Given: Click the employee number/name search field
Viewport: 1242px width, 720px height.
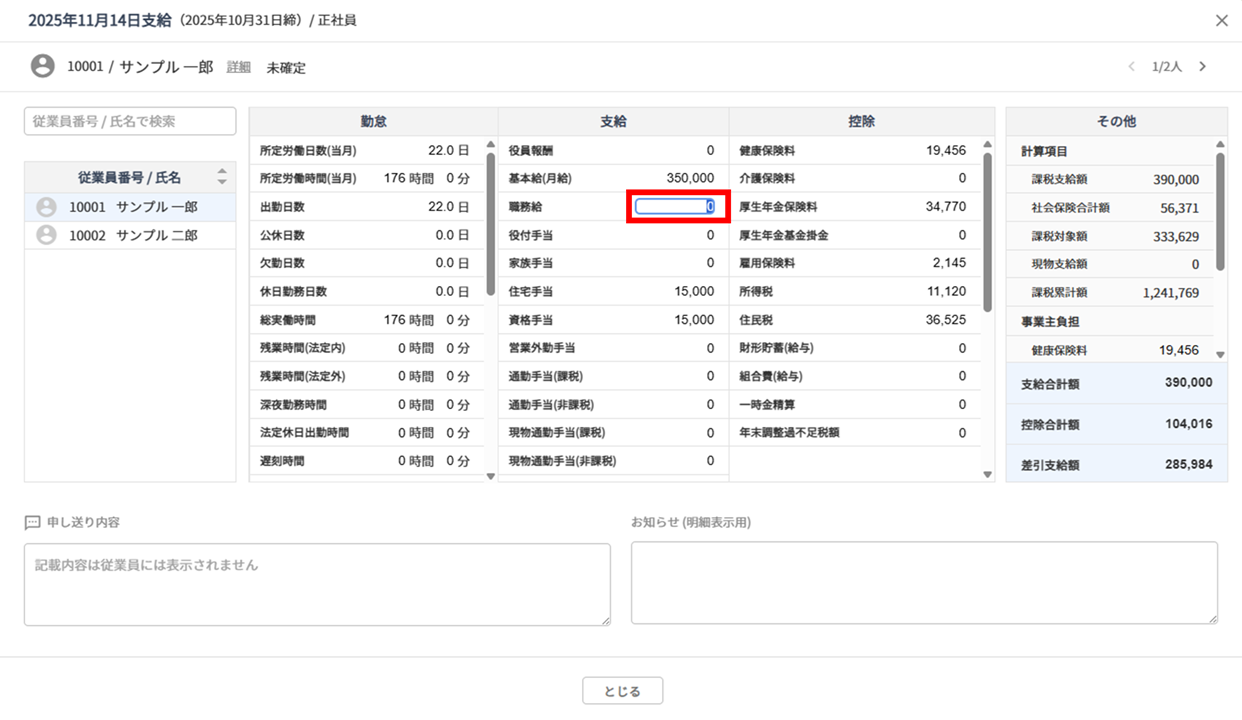Looking at the screenshot, I should pos(130,121).
